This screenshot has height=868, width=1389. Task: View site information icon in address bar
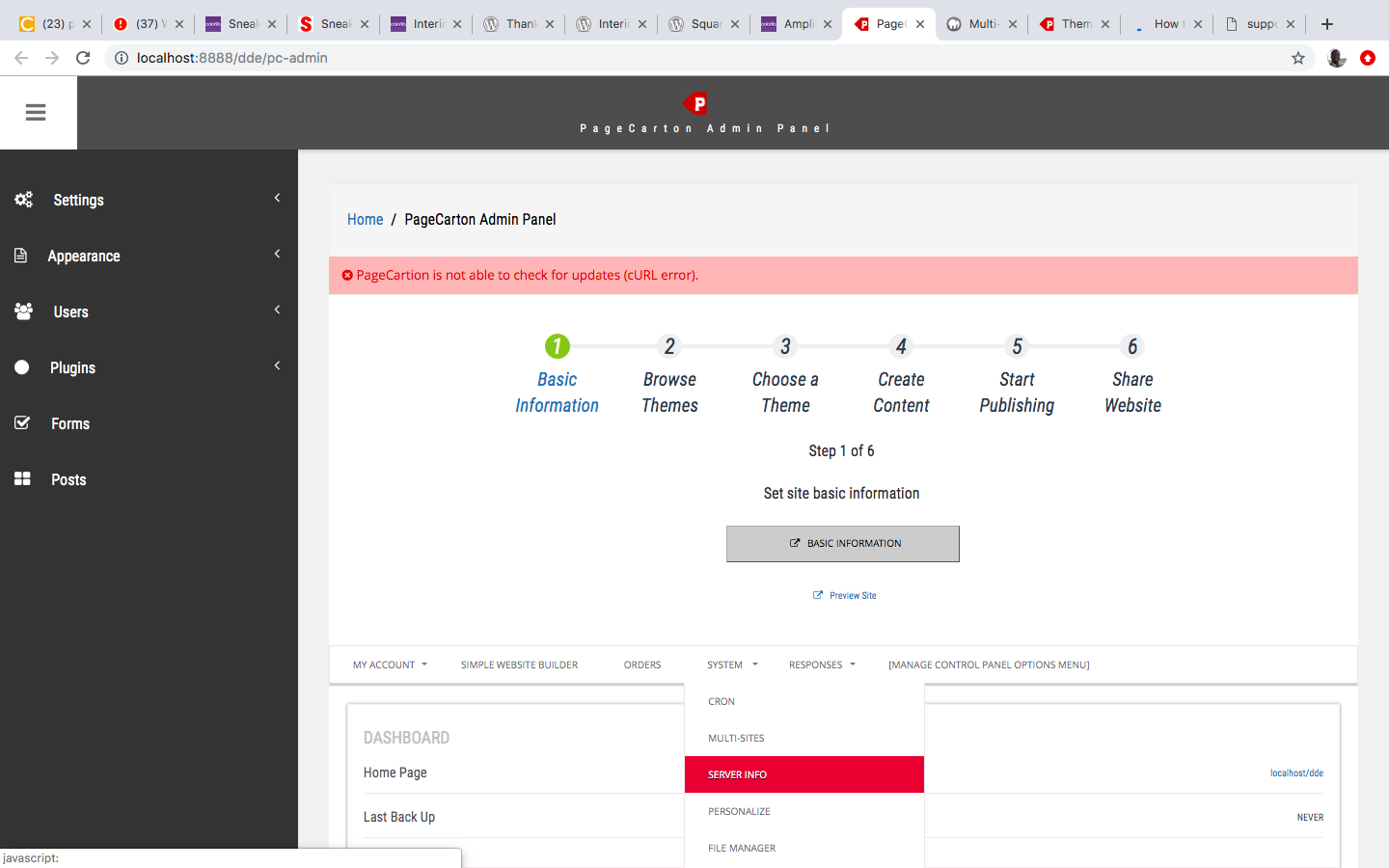point(122,58)
